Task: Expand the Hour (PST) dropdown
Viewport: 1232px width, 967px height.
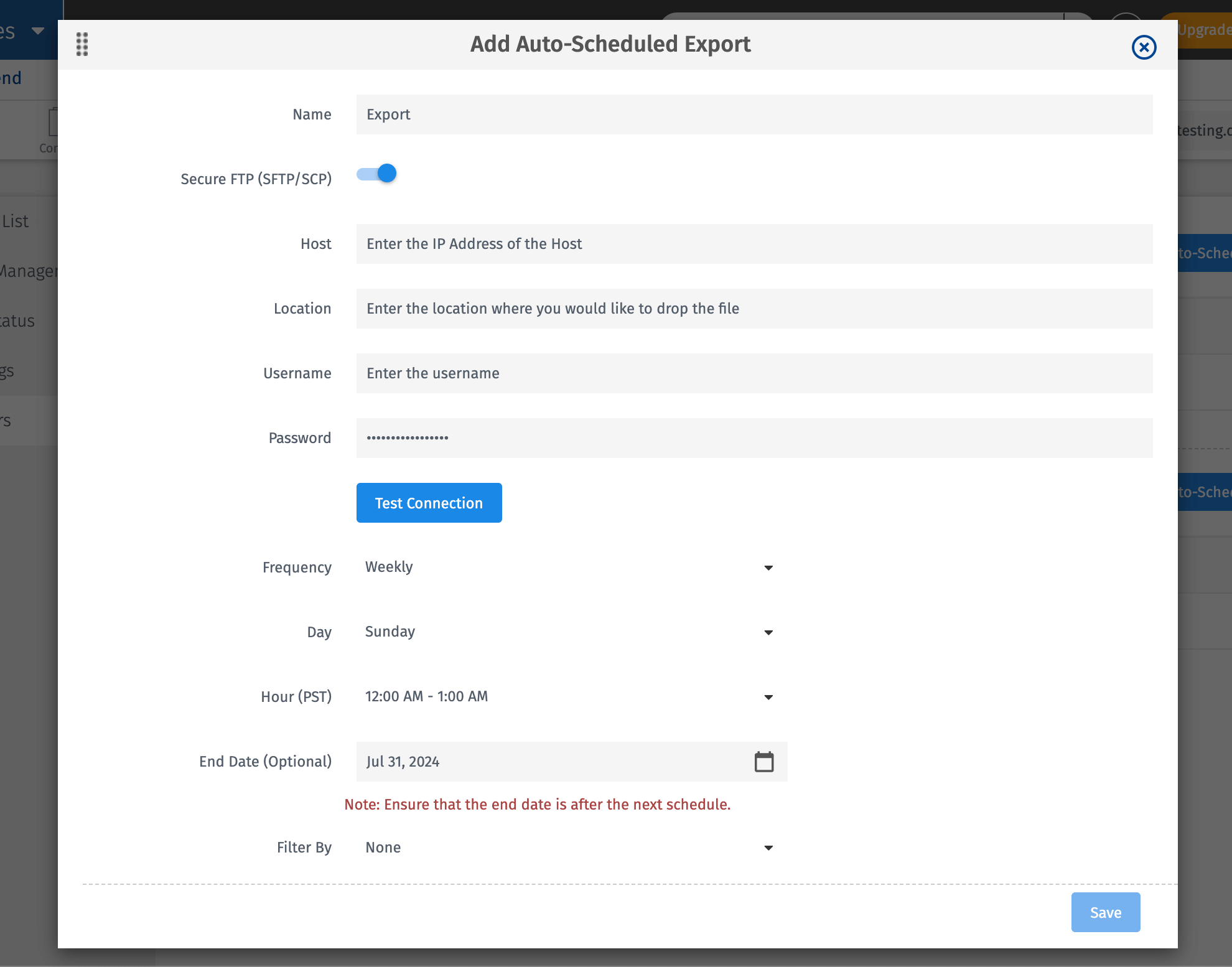Action: coord(560,696)
